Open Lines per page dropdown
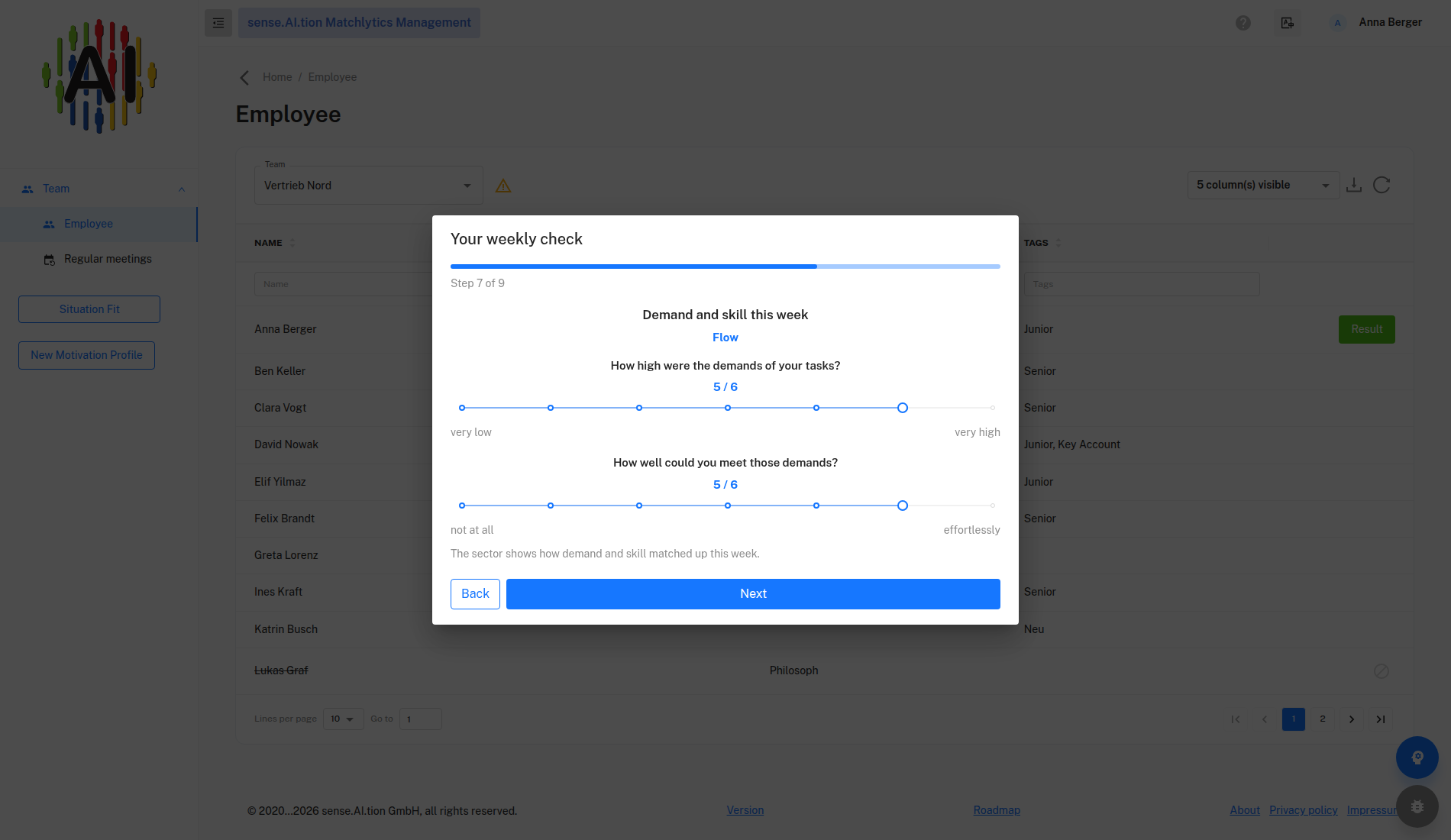Screen dimensions: 1451x840 click(343, 719)
